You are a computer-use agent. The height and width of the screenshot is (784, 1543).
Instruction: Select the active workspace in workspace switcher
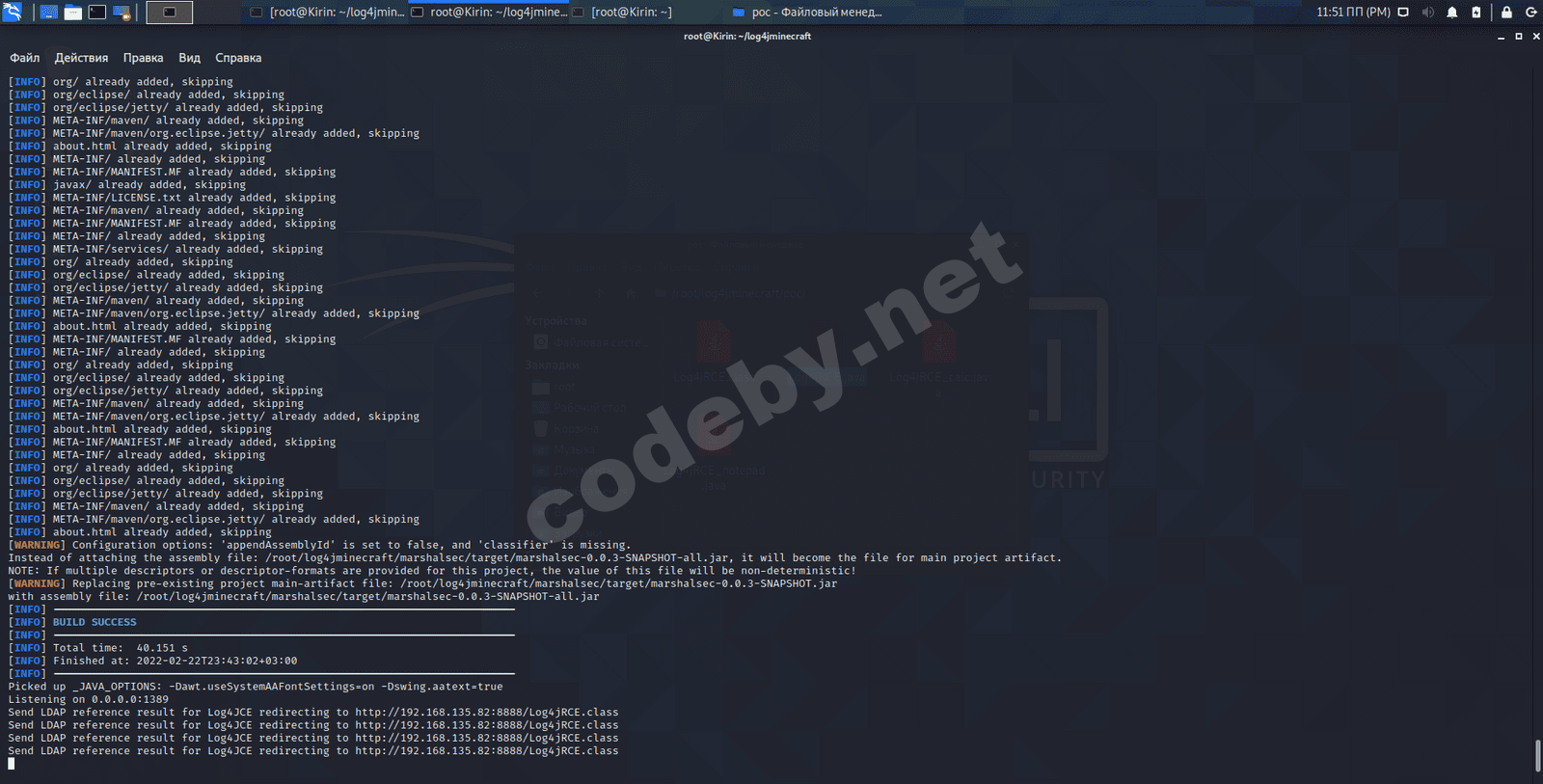point(169,13)
